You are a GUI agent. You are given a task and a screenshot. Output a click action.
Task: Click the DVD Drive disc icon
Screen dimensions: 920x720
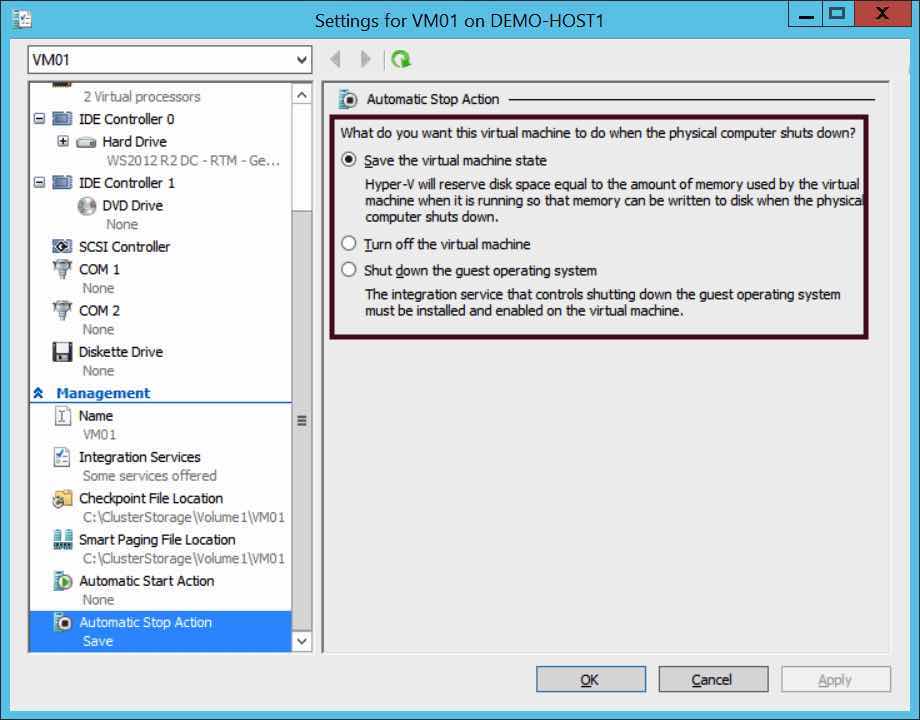point(87,205)
